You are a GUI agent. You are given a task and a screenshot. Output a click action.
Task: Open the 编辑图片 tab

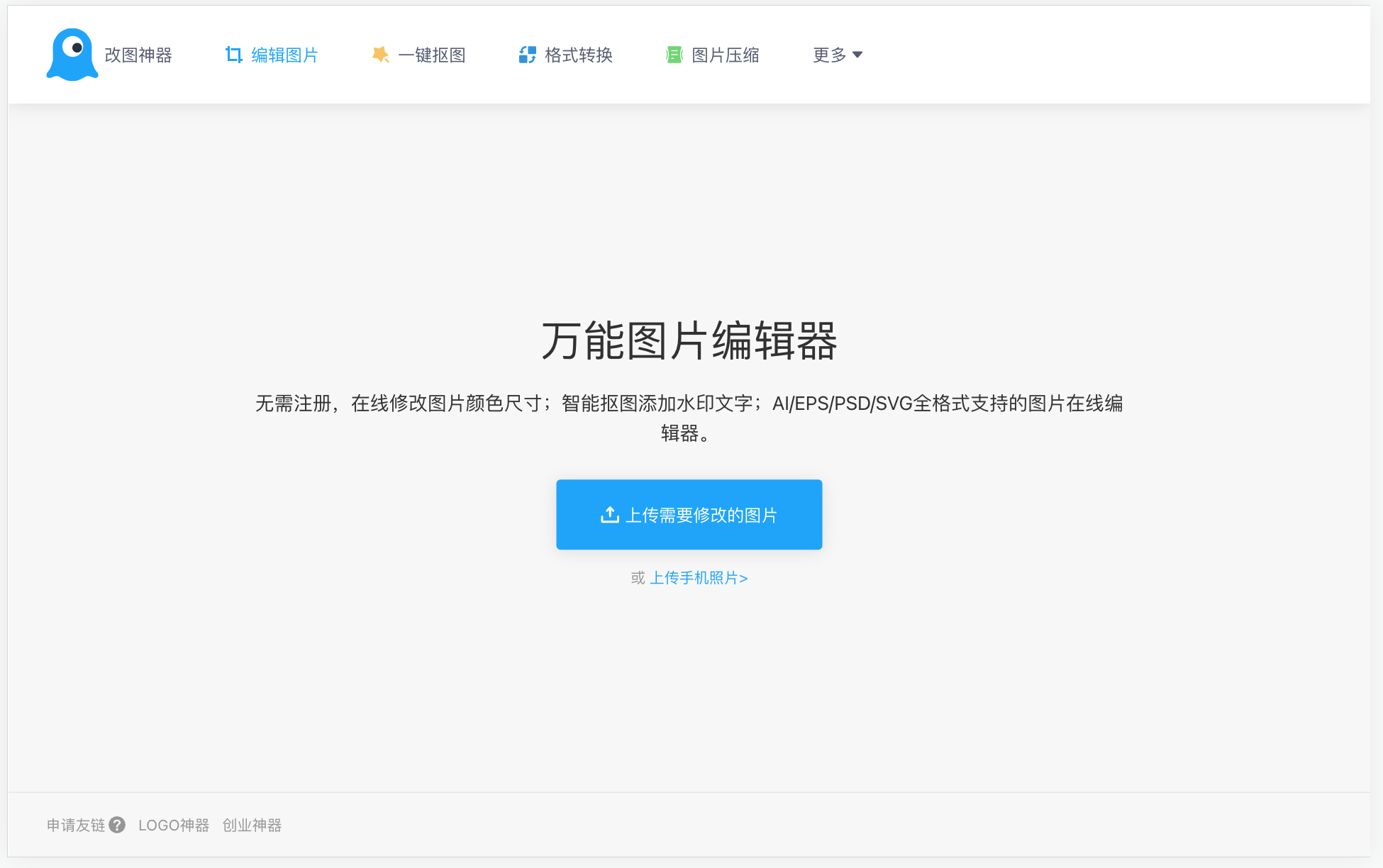[284, 55]
